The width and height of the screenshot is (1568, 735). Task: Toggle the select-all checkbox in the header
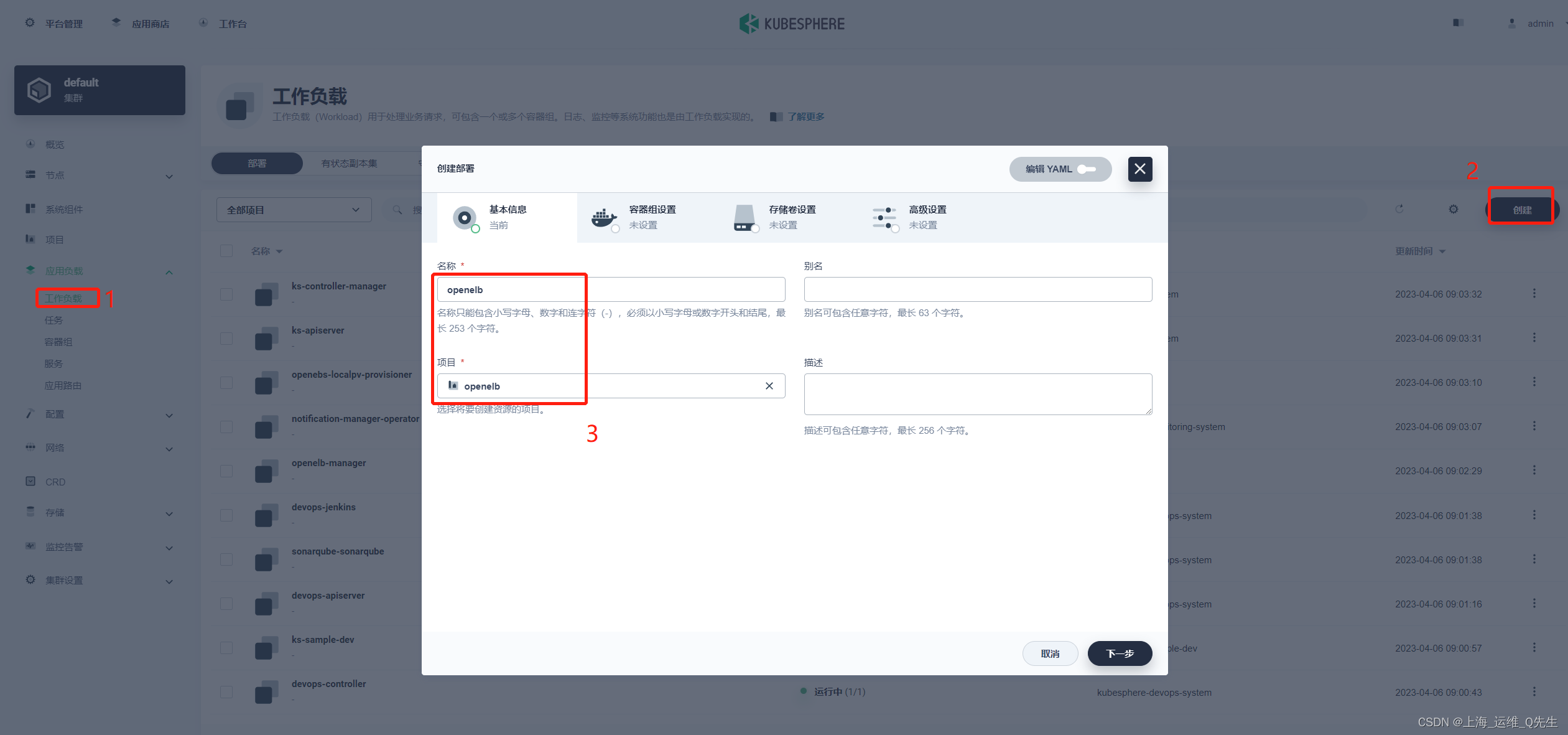click(x=226, y=251)
